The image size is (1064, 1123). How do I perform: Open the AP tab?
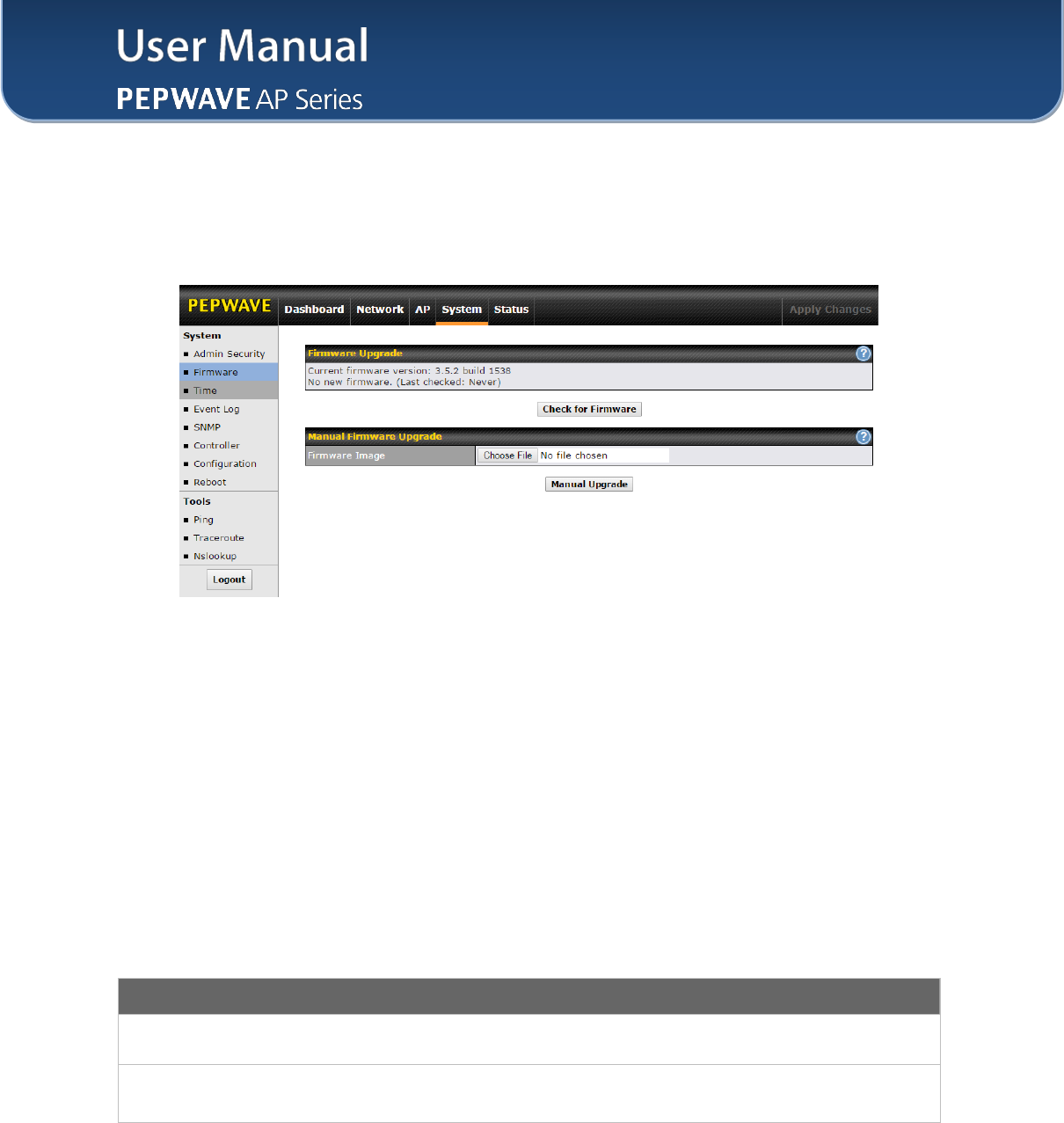(x=422, y=310)
